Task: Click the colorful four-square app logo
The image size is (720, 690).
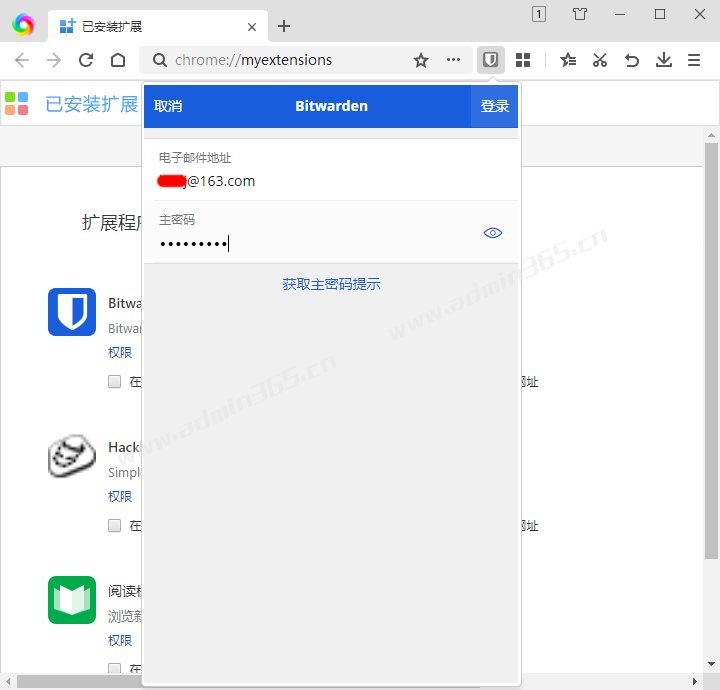Action: click(x=17, y=103)
